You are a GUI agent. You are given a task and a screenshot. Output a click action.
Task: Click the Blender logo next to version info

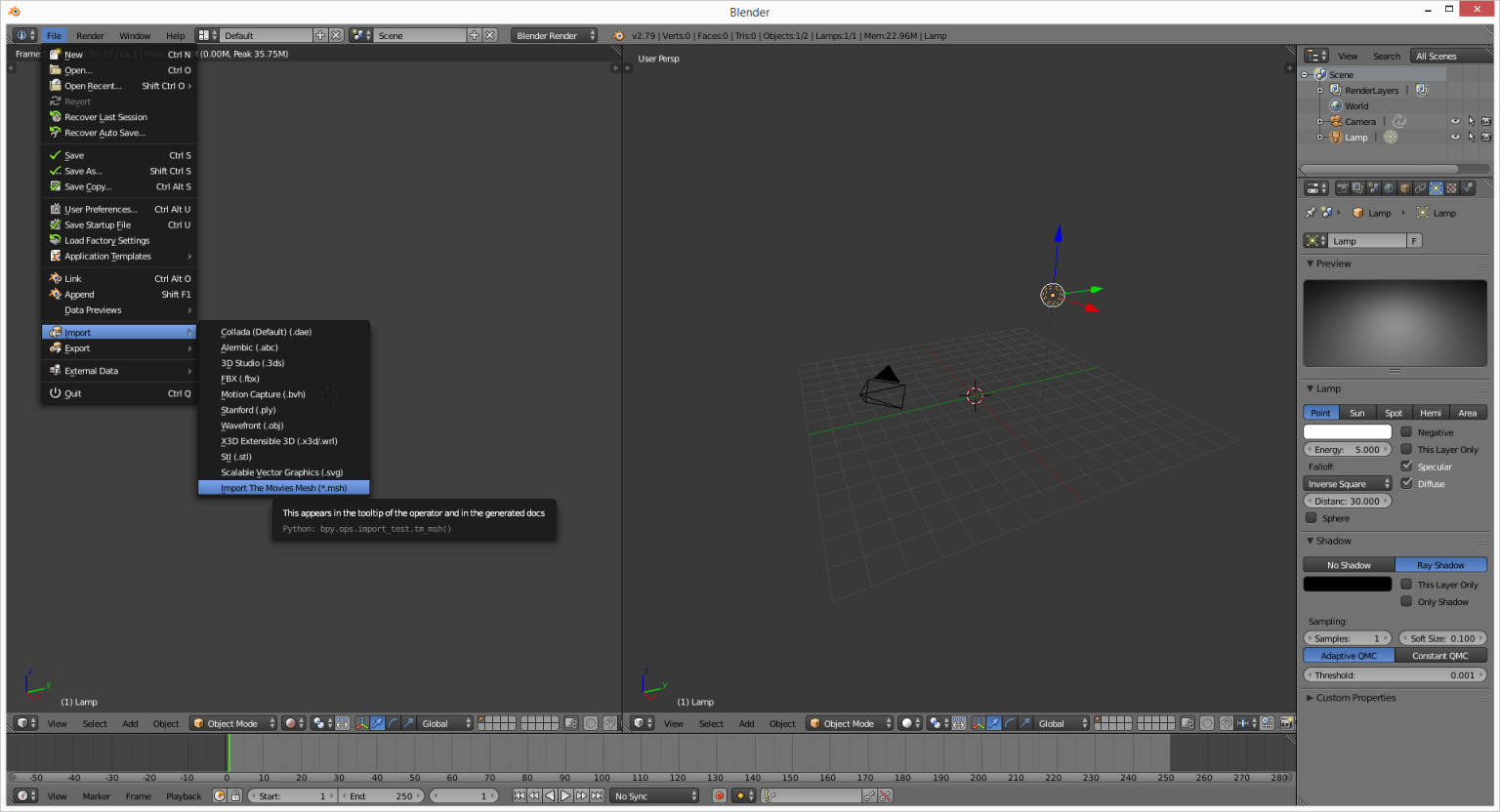pos(617,36)
